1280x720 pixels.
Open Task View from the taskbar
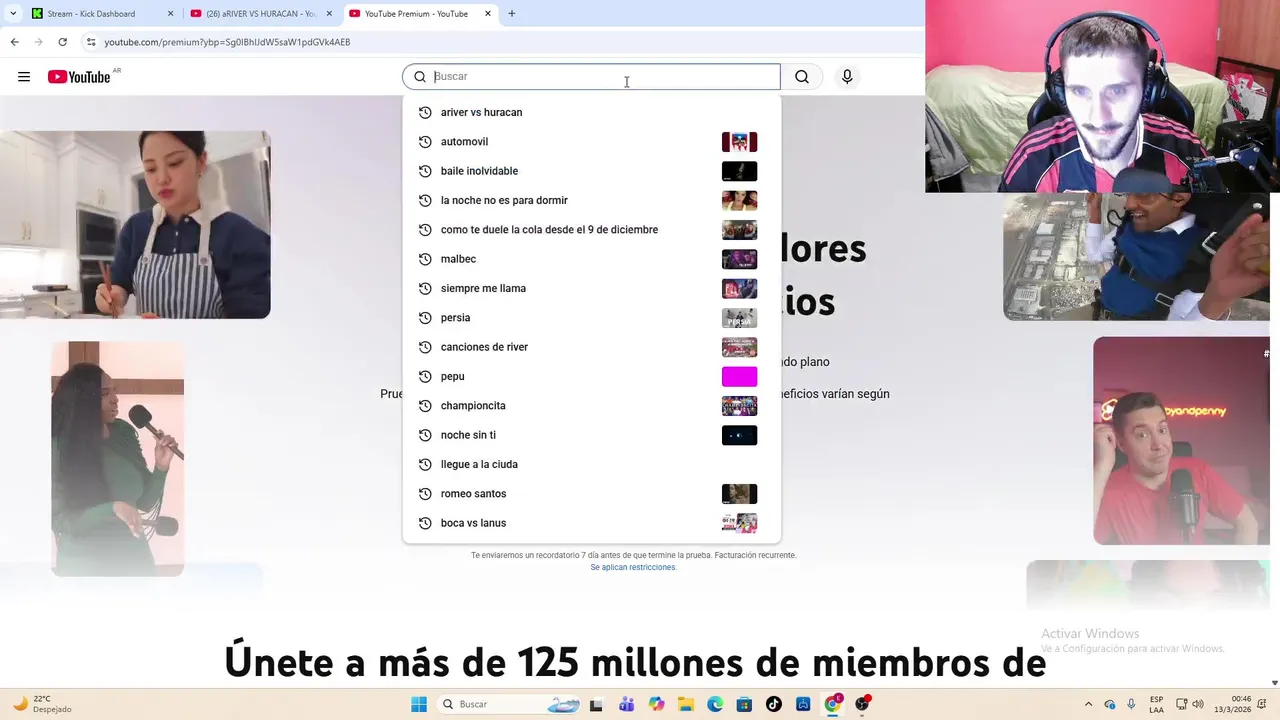[596, 704]
